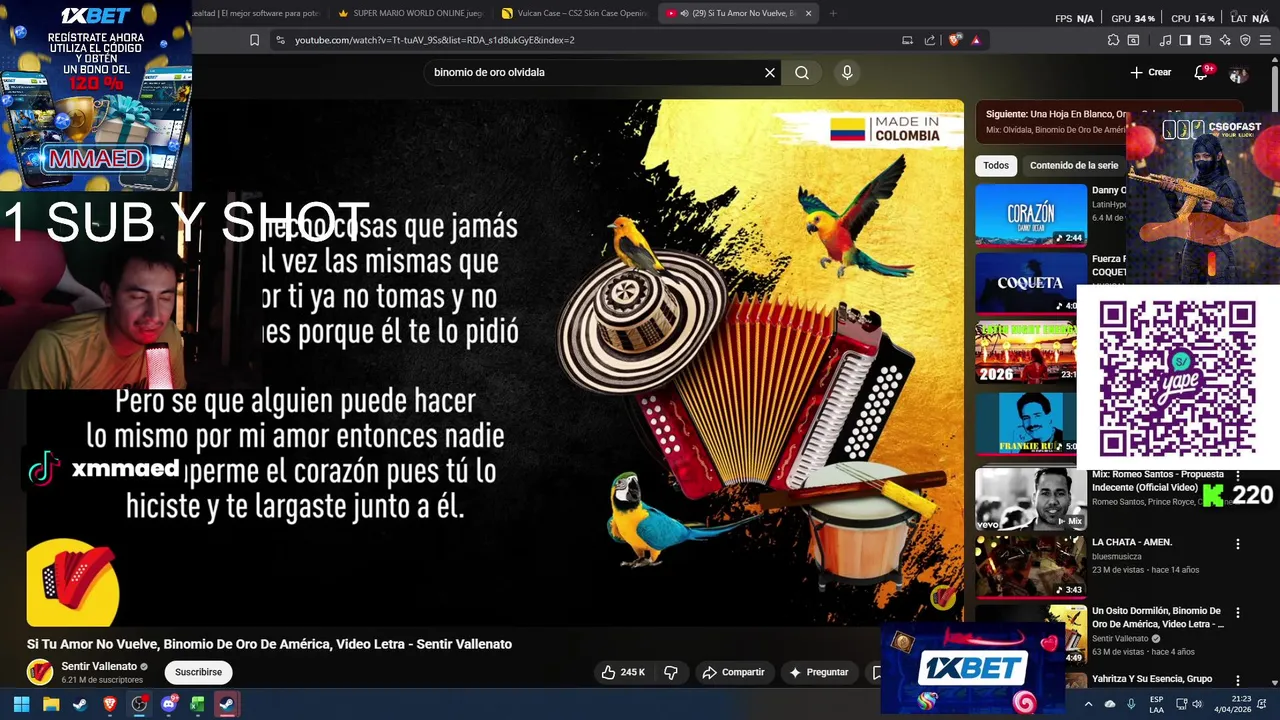The width and height of the screenshot is (1280, 720).
Task: Open Un Osito Dormilón video title
Action: coord(1157,617)
